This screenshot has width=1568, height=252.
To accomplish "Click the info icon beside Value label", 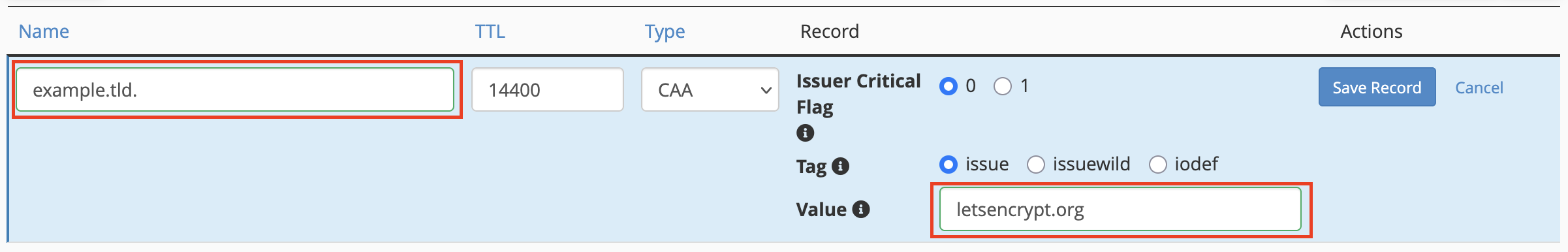I will (x=861, y=209).
